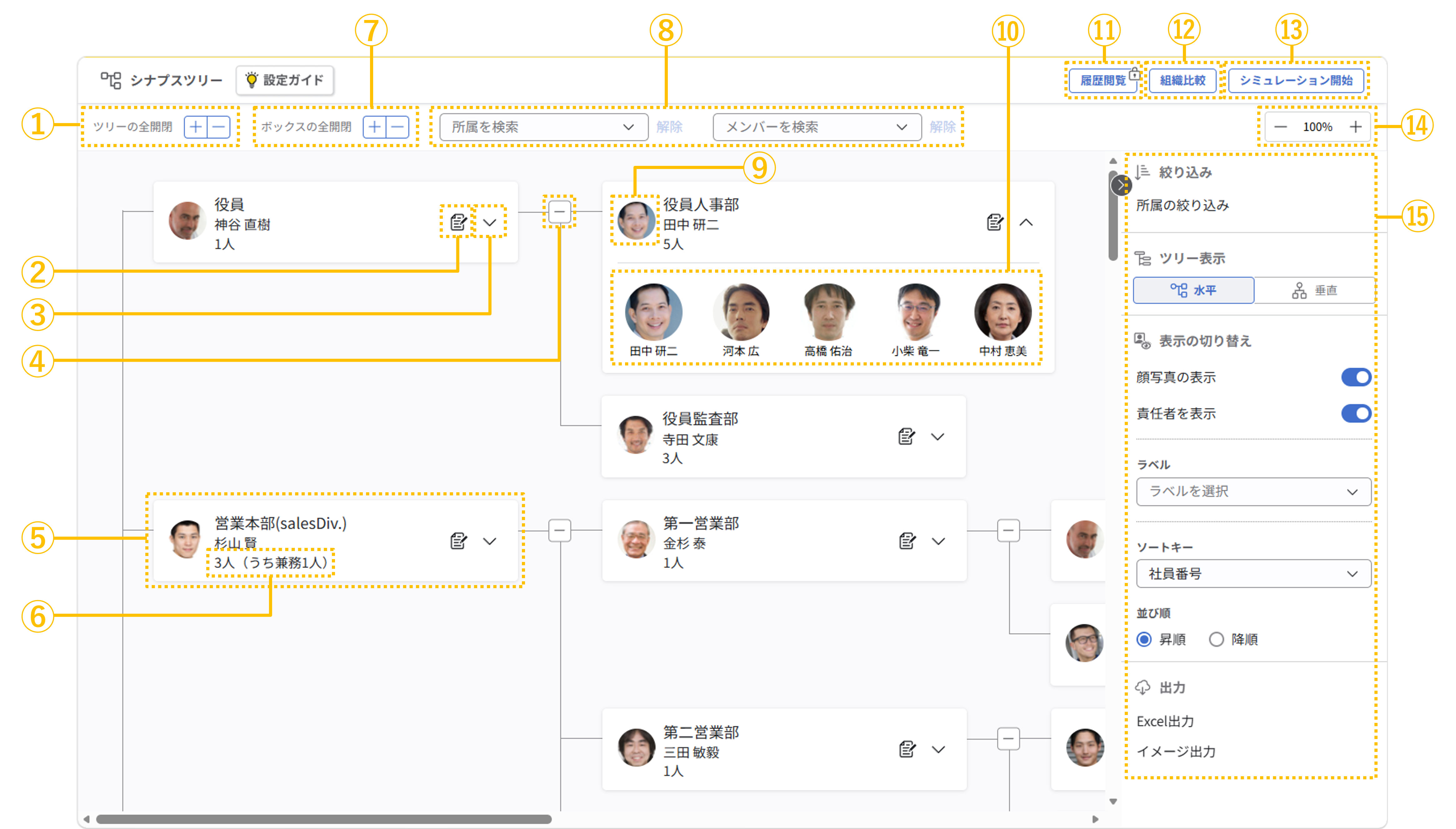Toggle 顔写真の表示 switch
This screenshot has height=829, width=1456.
click(x=1356, y=377)
